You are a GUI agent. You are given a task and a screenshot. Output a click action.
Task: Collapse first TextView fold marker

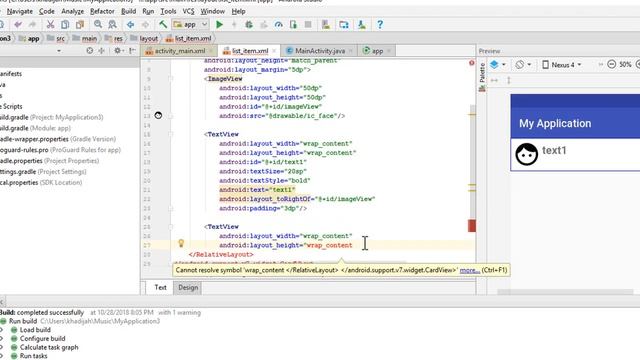point(171,134)
